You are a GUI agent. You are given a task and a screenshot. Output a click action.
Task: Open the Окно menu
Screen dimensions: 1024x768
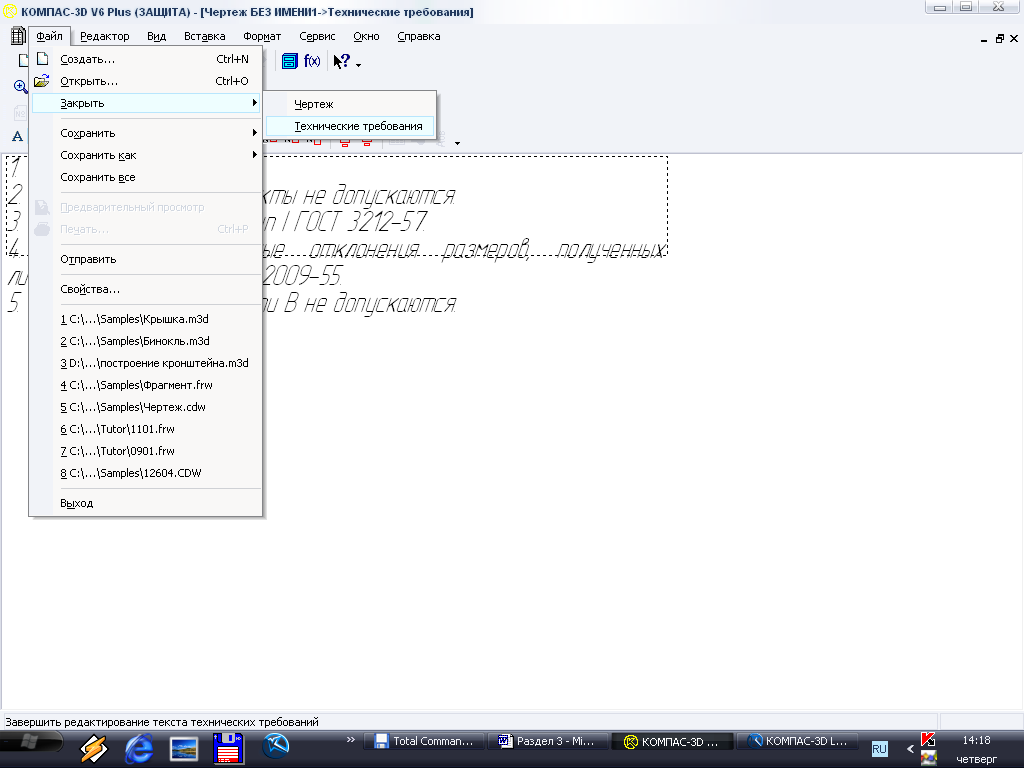tap(366, 37)
